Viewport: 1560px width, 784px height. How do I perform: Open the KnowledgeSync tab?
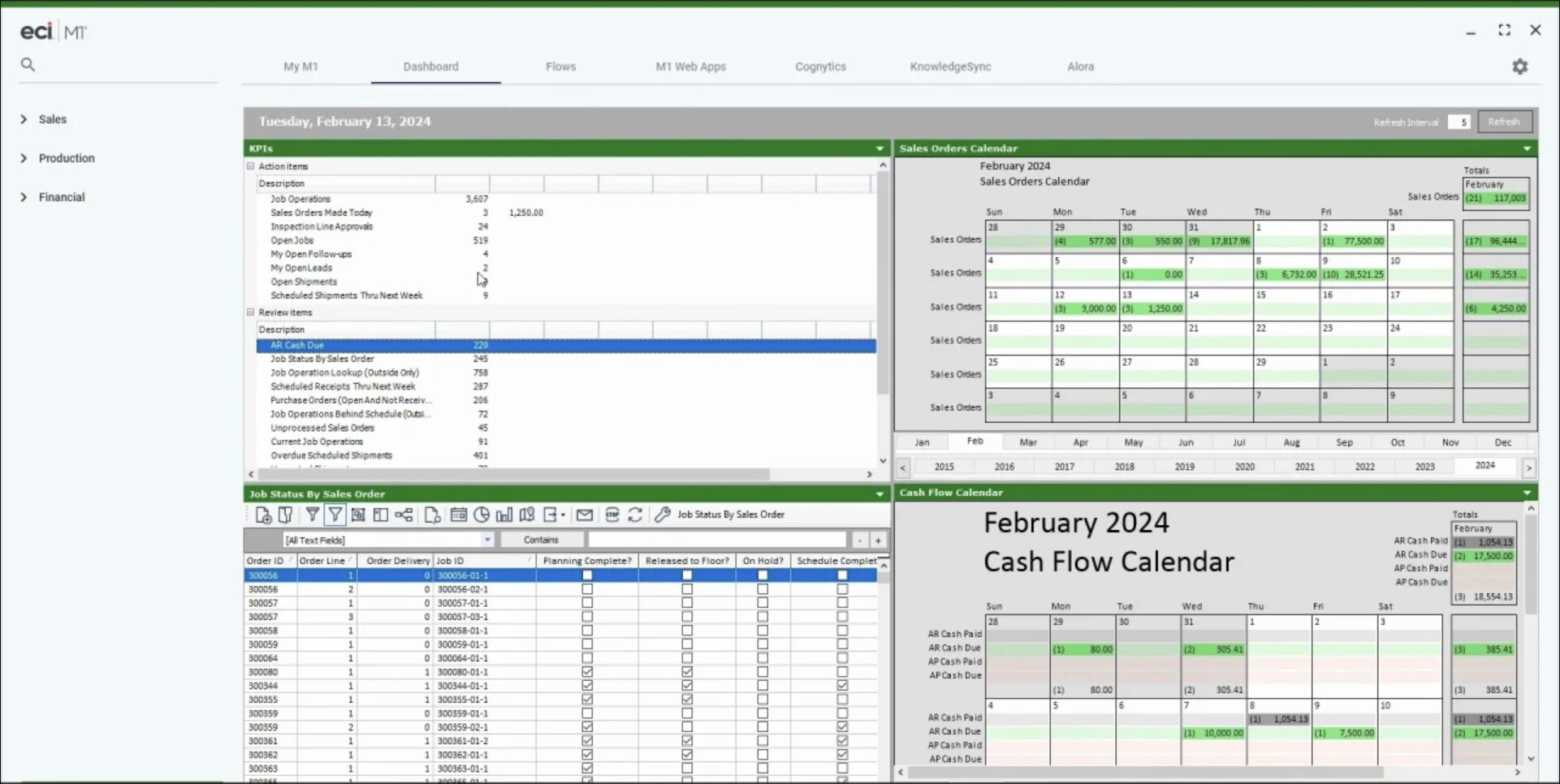click(x=950, y=67)
